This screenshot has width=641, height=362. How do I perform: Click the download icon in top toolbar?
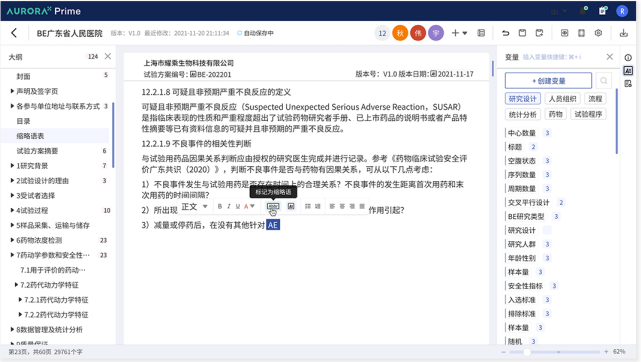pos(623,33)
